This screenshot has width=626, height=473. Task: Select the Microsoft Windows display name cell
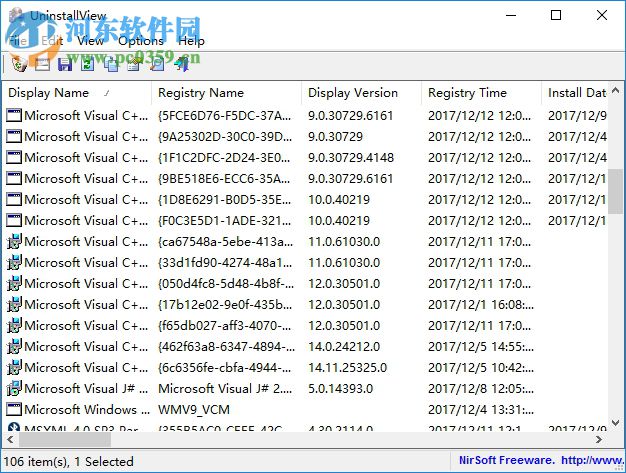[87, 410]
